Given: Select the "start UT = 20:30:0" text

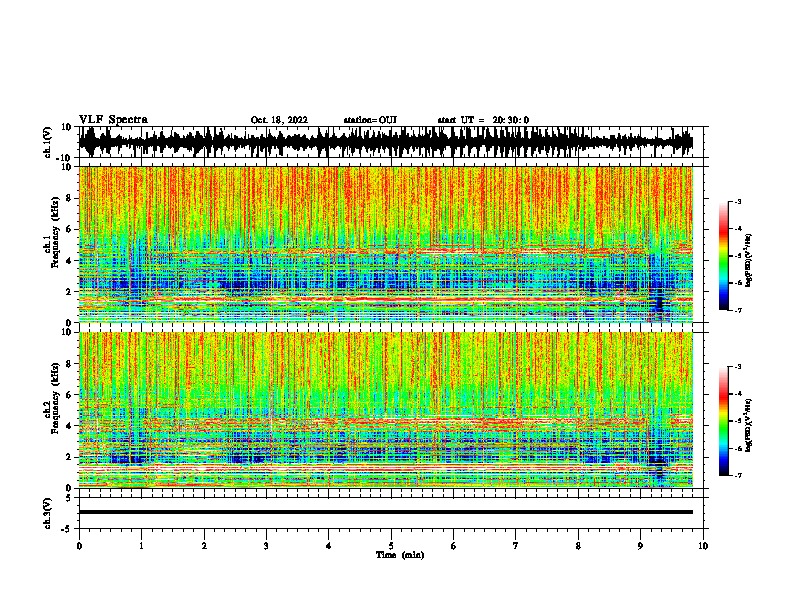Looking at the screenshot, I should point(483,120).
